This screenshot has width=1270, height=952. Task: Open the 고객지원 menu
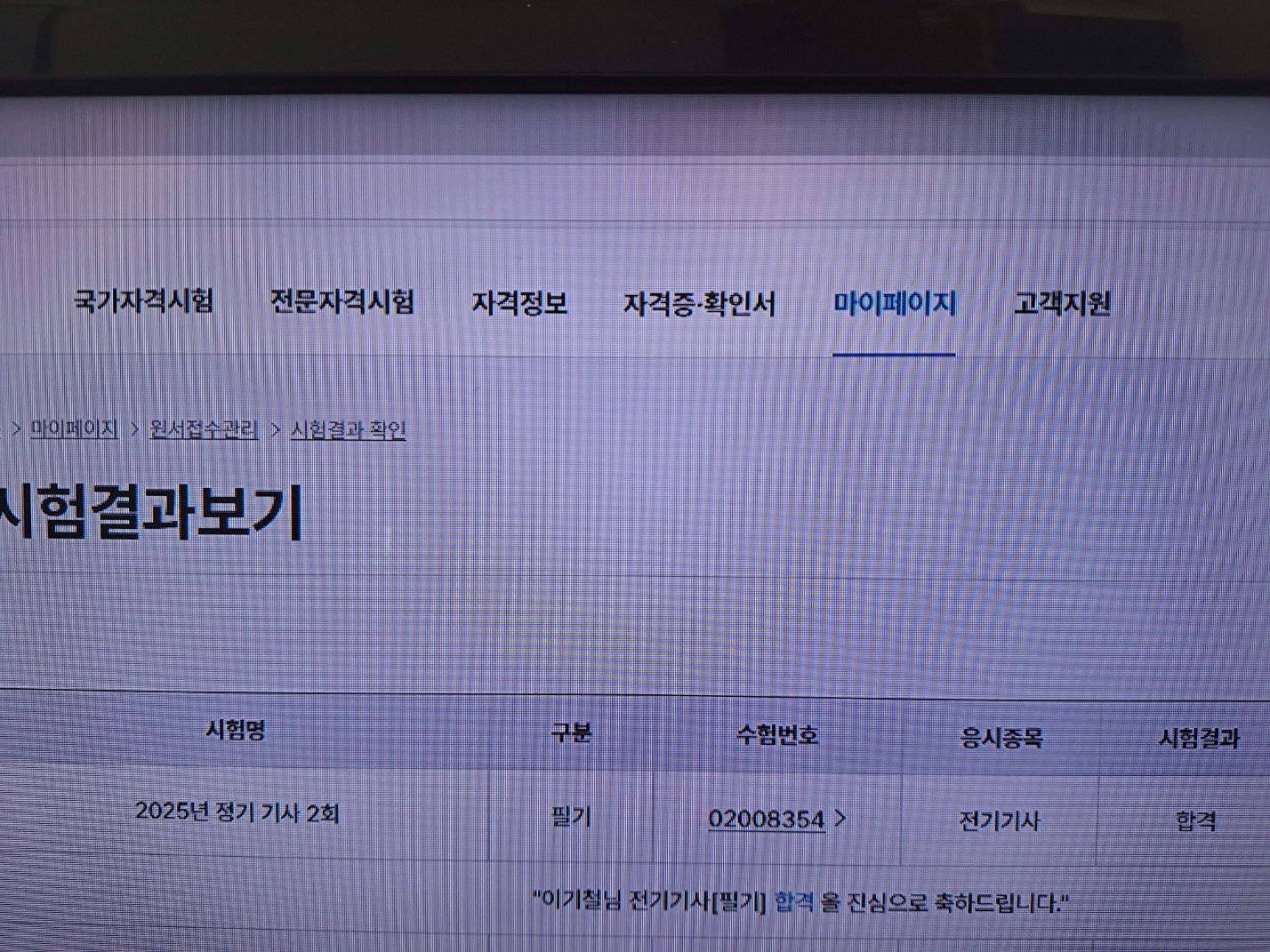click(1062, 304)
